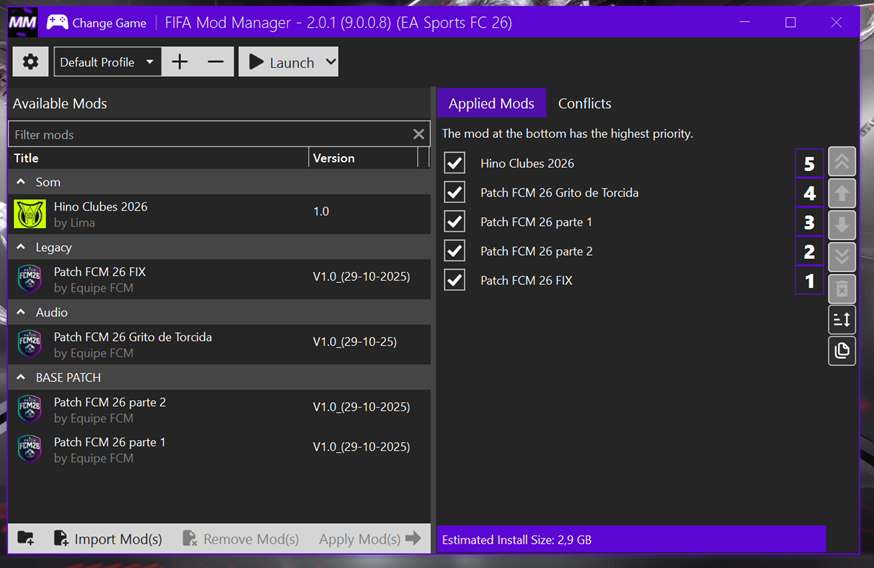Remove profile using the minus button
874x568 pixels.
click(x=216, y=62)
